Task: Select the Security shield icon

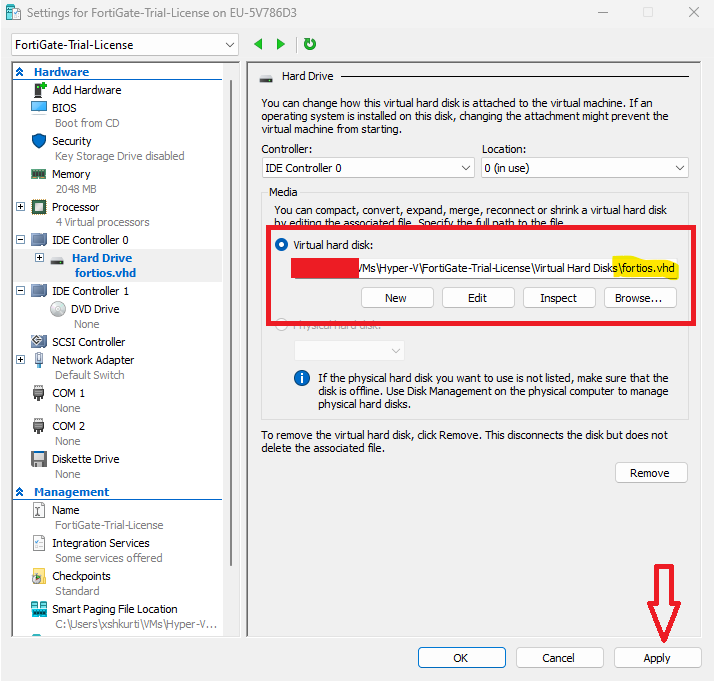Action: pos(39,141)
